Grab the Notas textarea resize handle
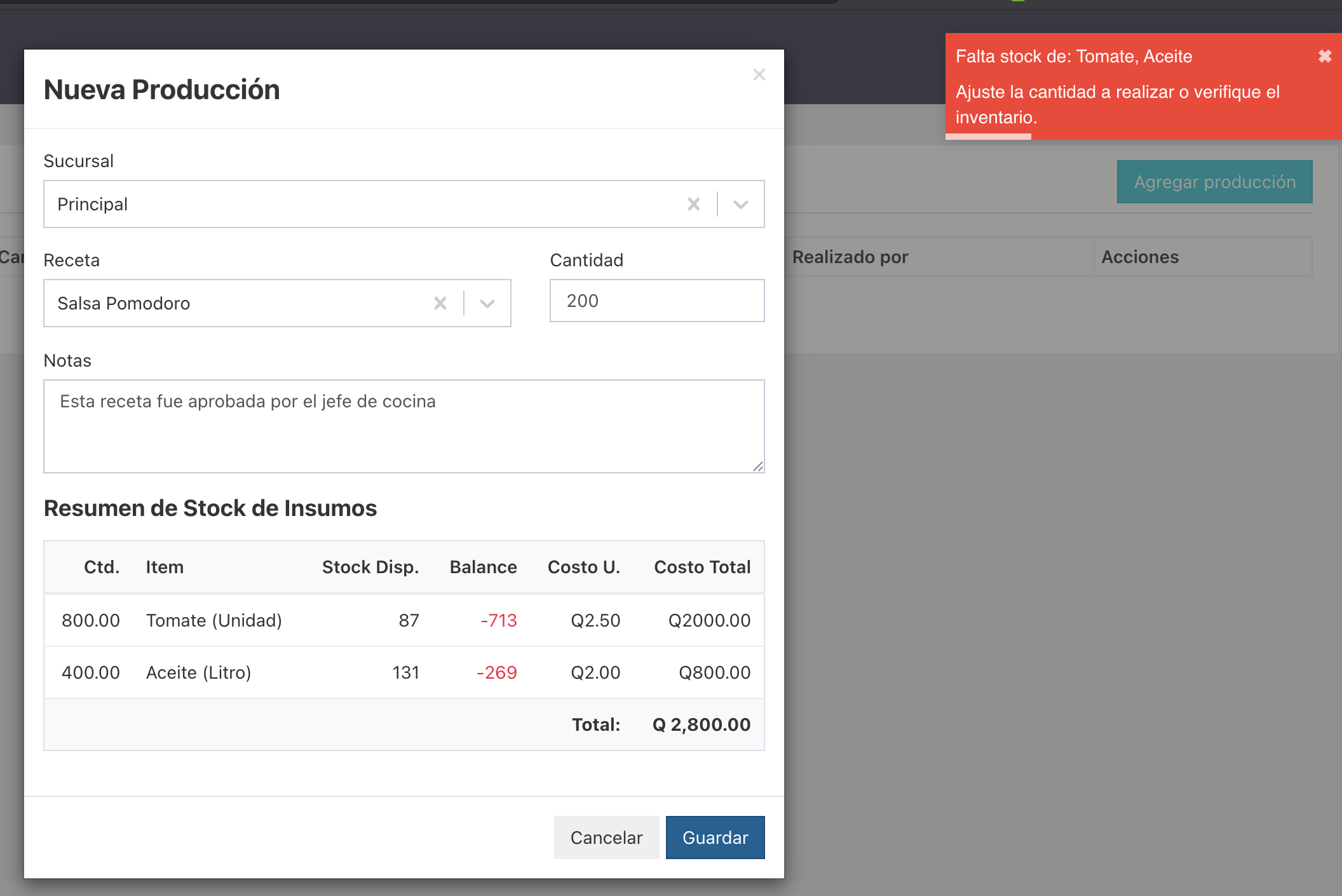The height and width of the screenshot is (896, 1342). click(x=758, y=466)
